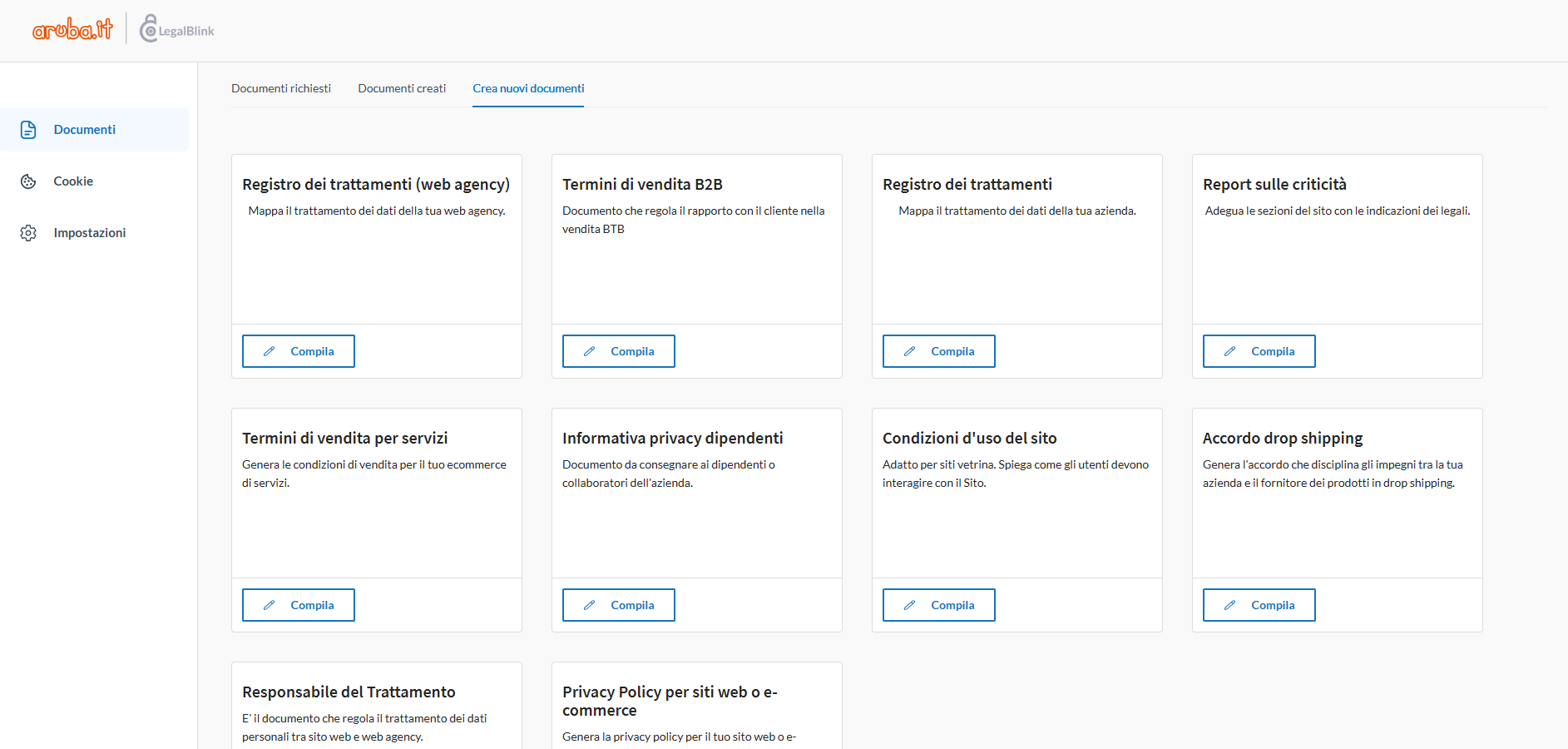Open the Responsabile del Trattamento card

point(349,692)
